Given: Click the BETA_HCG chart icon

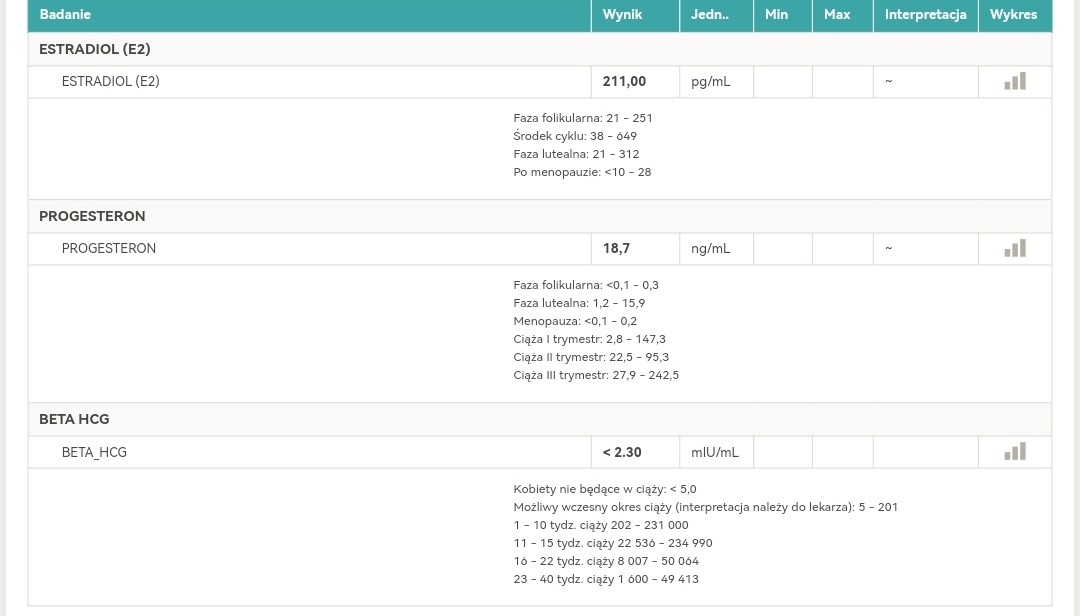Looking at the screenshot, I should [1014, 452].
